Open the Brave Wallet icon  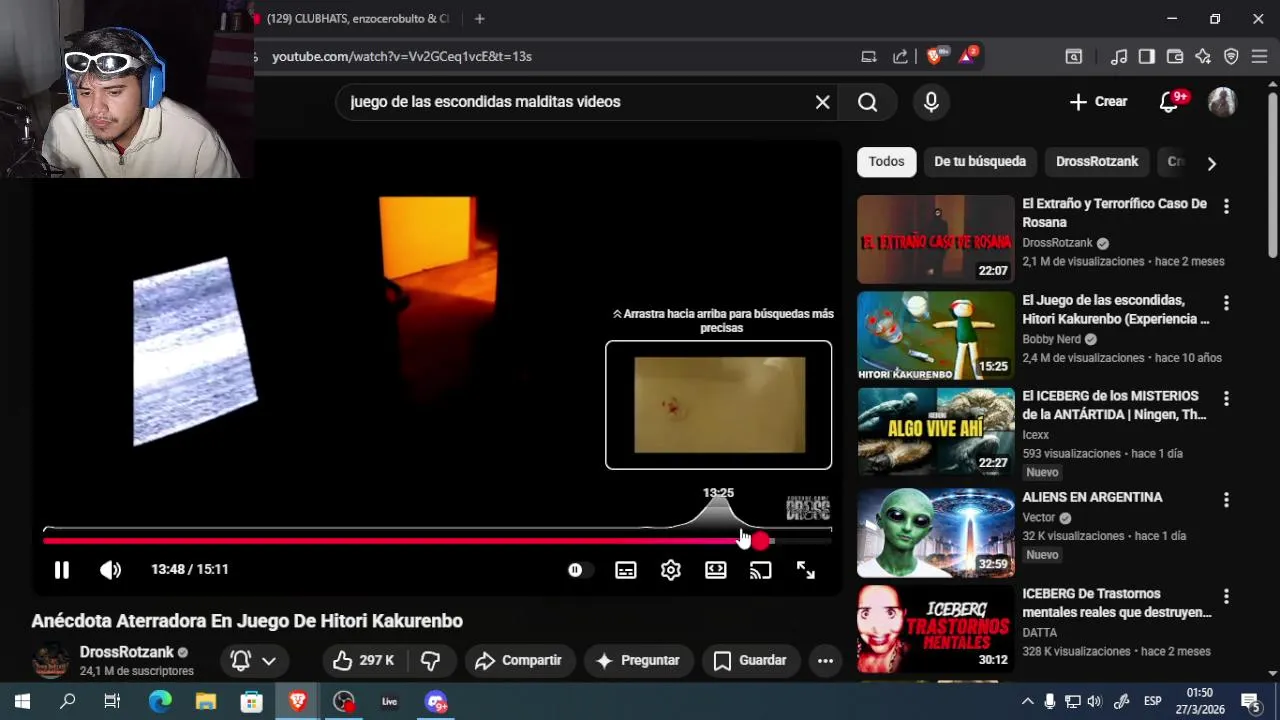[1175, 57]
